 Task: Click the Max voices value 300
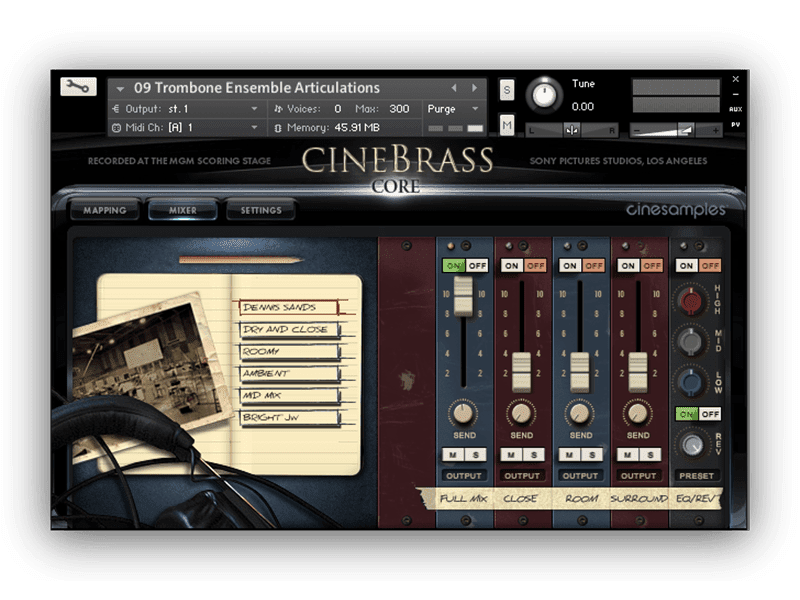tap(399, 109)
